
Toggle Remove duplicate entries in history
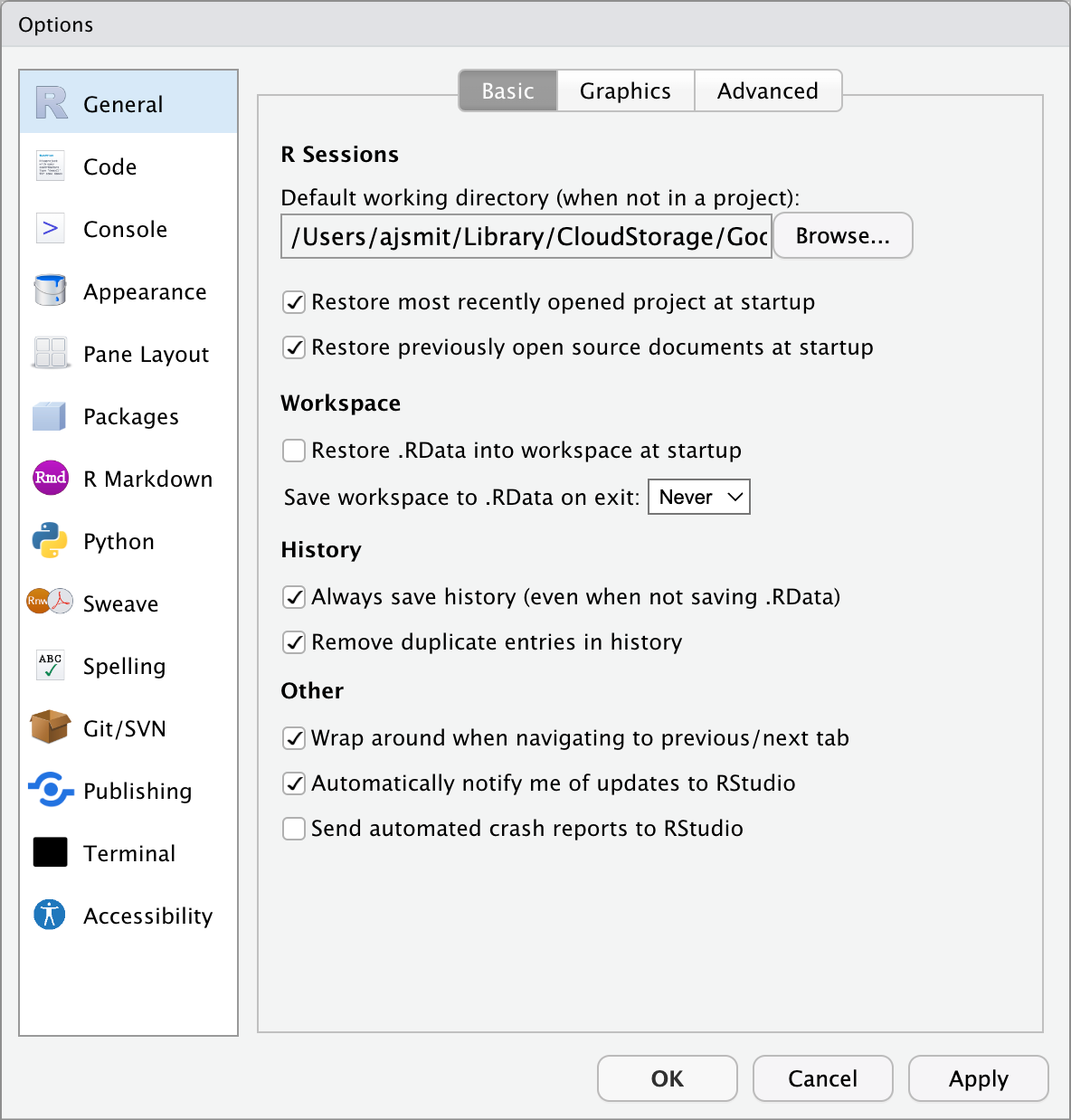(x=294, y=642)
